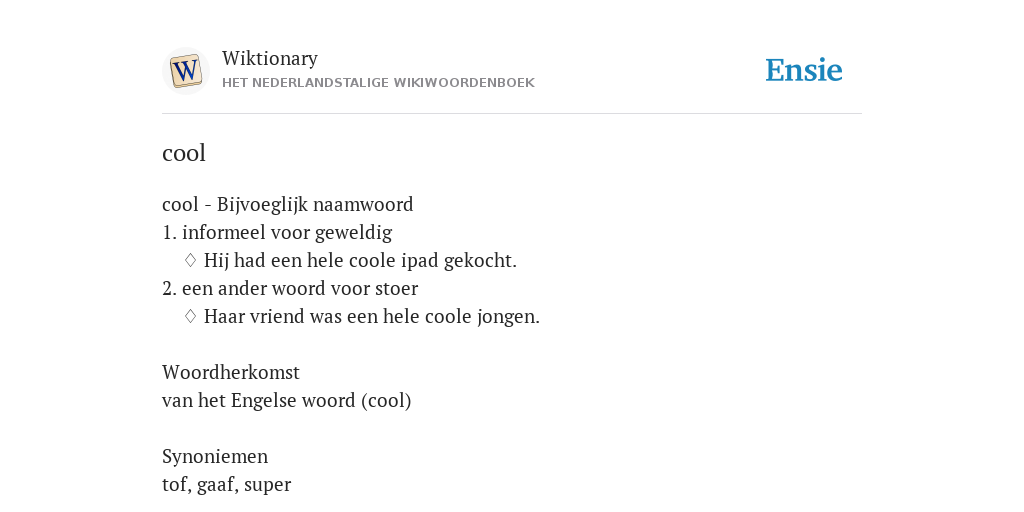This screenshot has height=512, width=1024.
Task: Click definition 'een ander woord voor stoer'
Action: coord(300,289)
